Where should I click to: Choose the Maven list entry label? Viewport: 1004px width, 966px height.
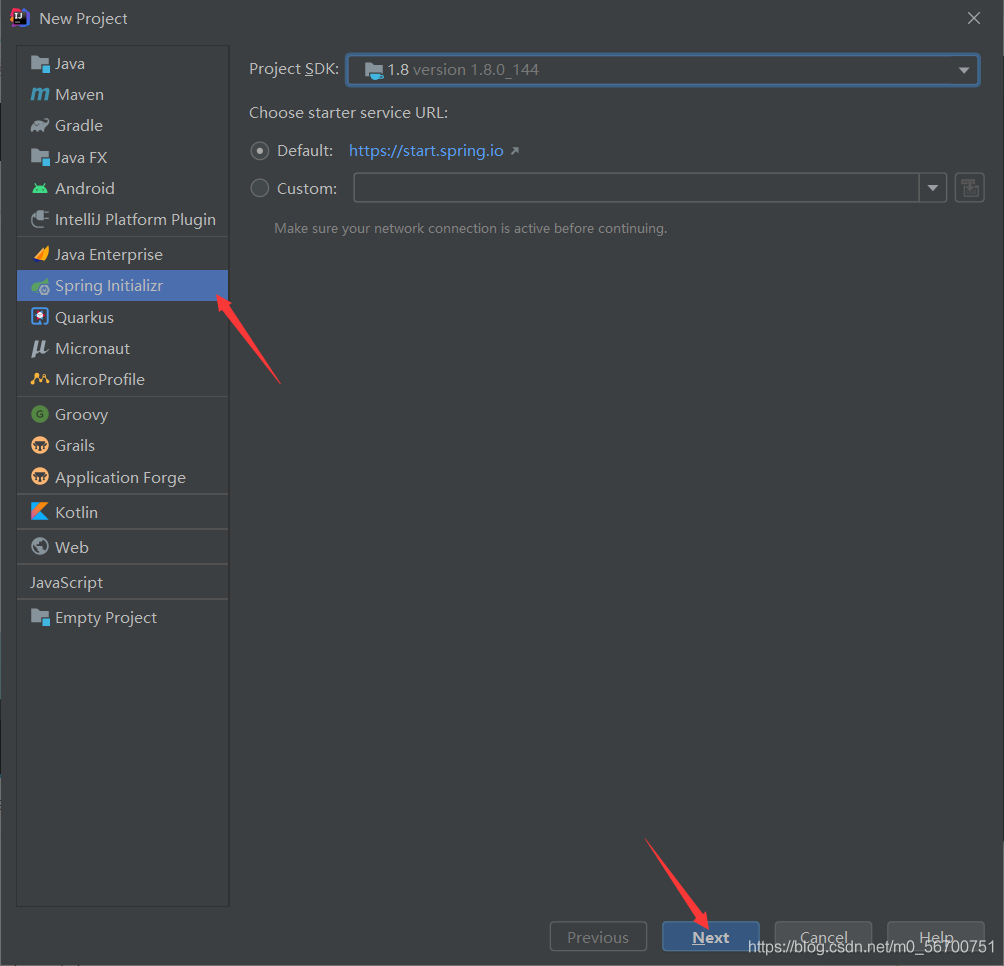(x=79, y=95)
